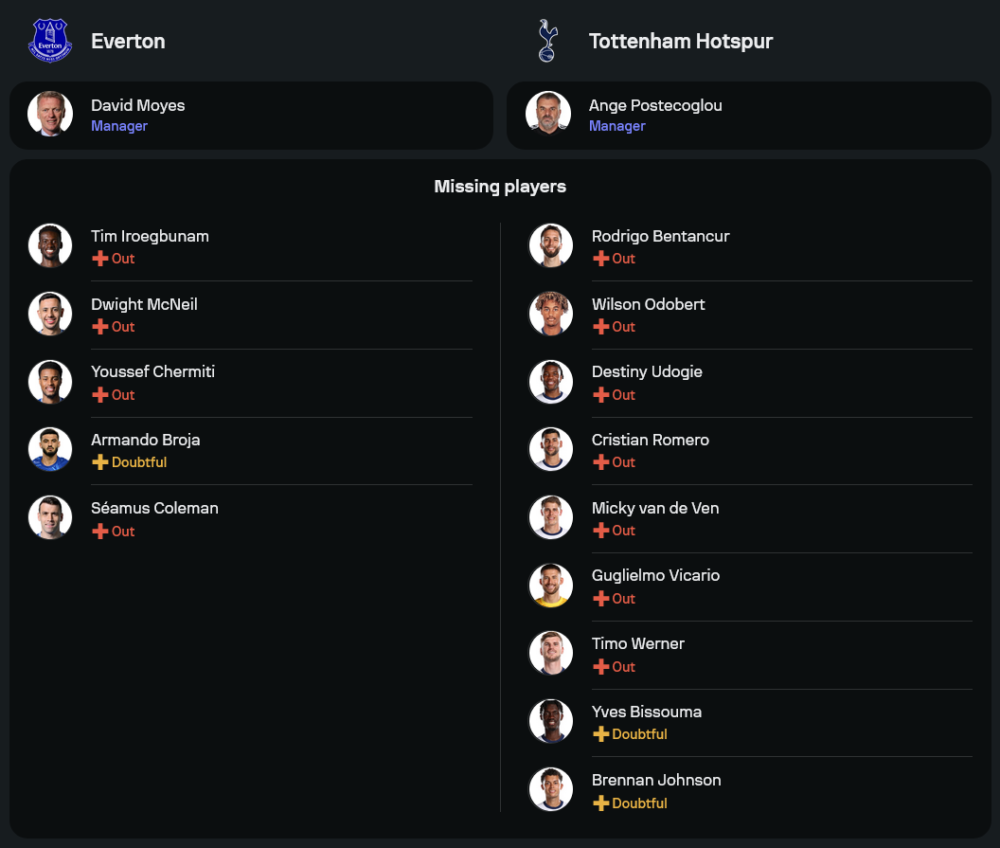Screen dimensions: 1000x848
Task: Open Ange Postecoglou manager profile link
Action: pyautogui.click(x=655, y=105)
